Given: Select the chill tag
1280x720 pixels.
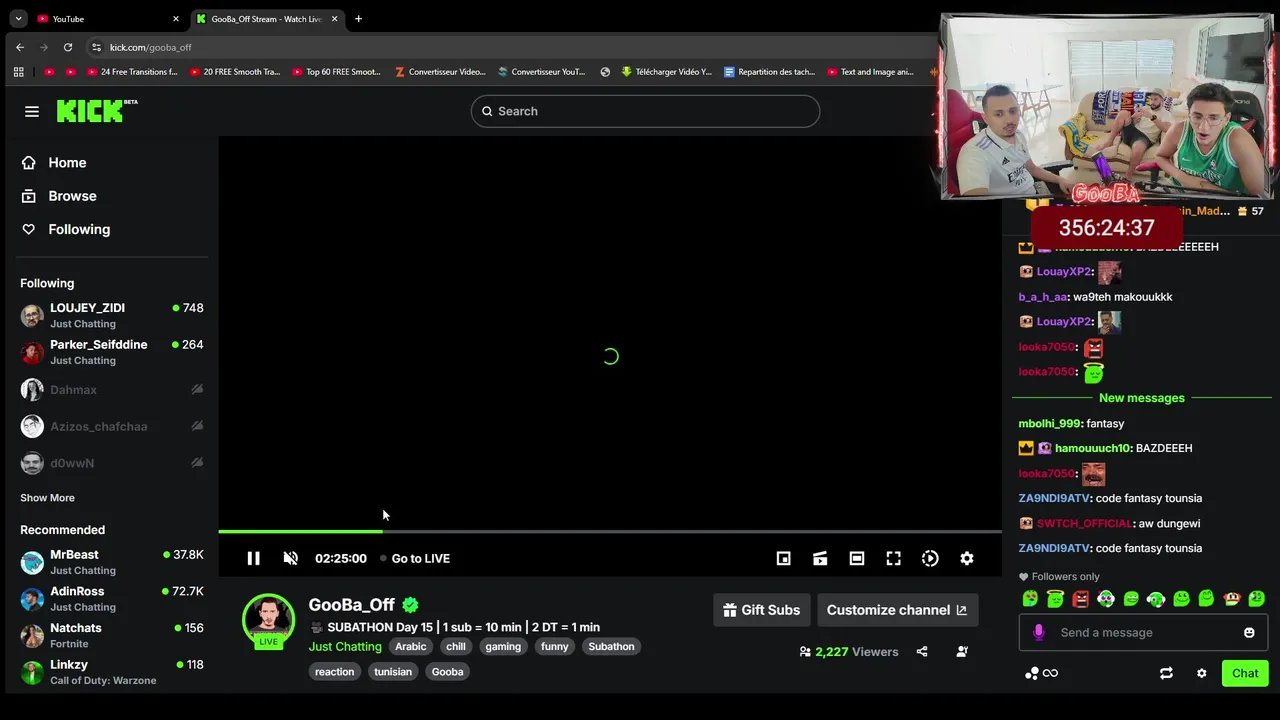Looking at the screenshot, I should tap(456, 646).
